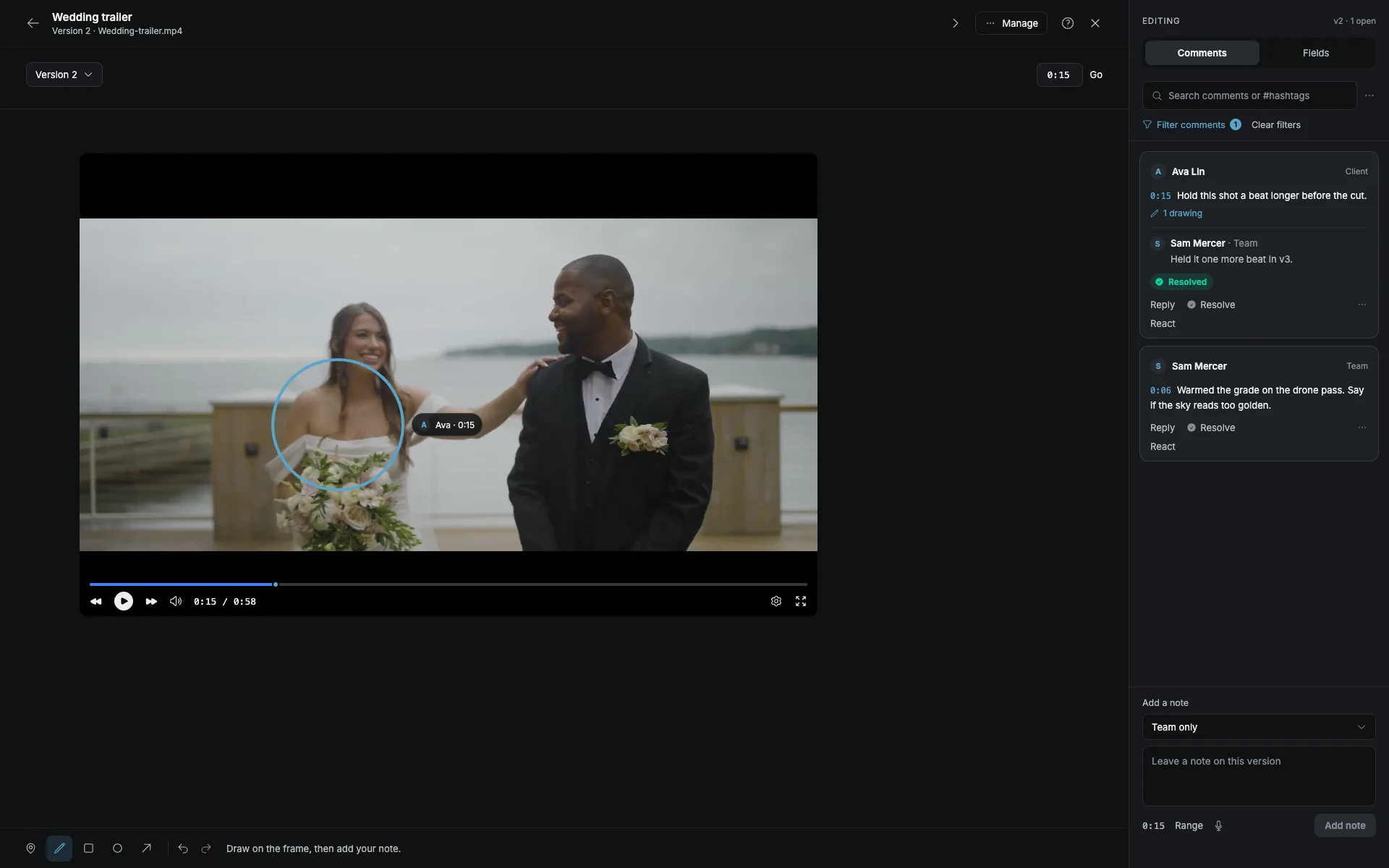The width and height of the screenshot is (1389, 868).
Task: Reply to Ava Lin's comment
Action: tap(1163, 305)
